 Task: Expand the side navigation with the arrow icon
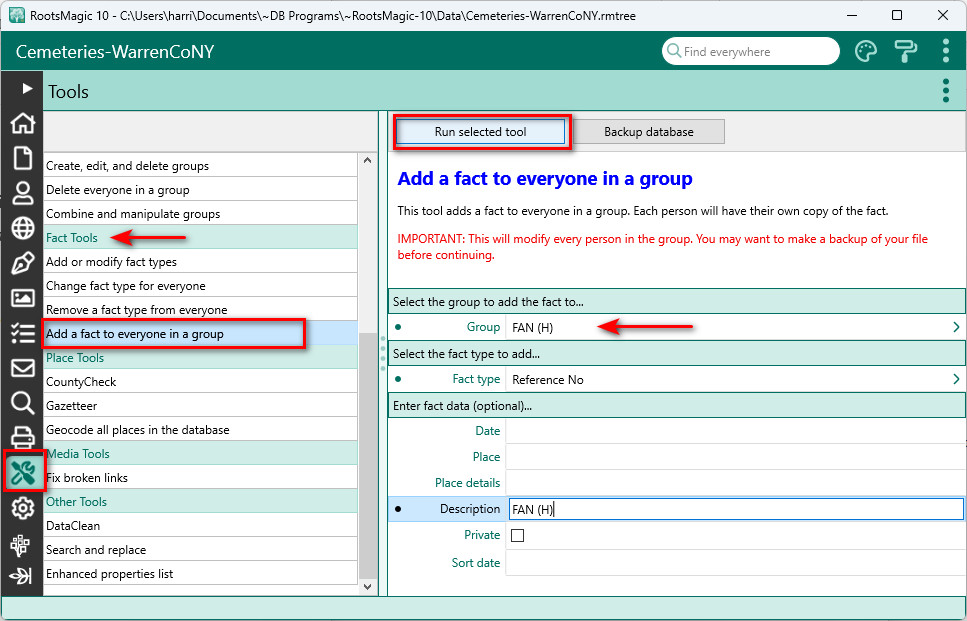[26, 89]
